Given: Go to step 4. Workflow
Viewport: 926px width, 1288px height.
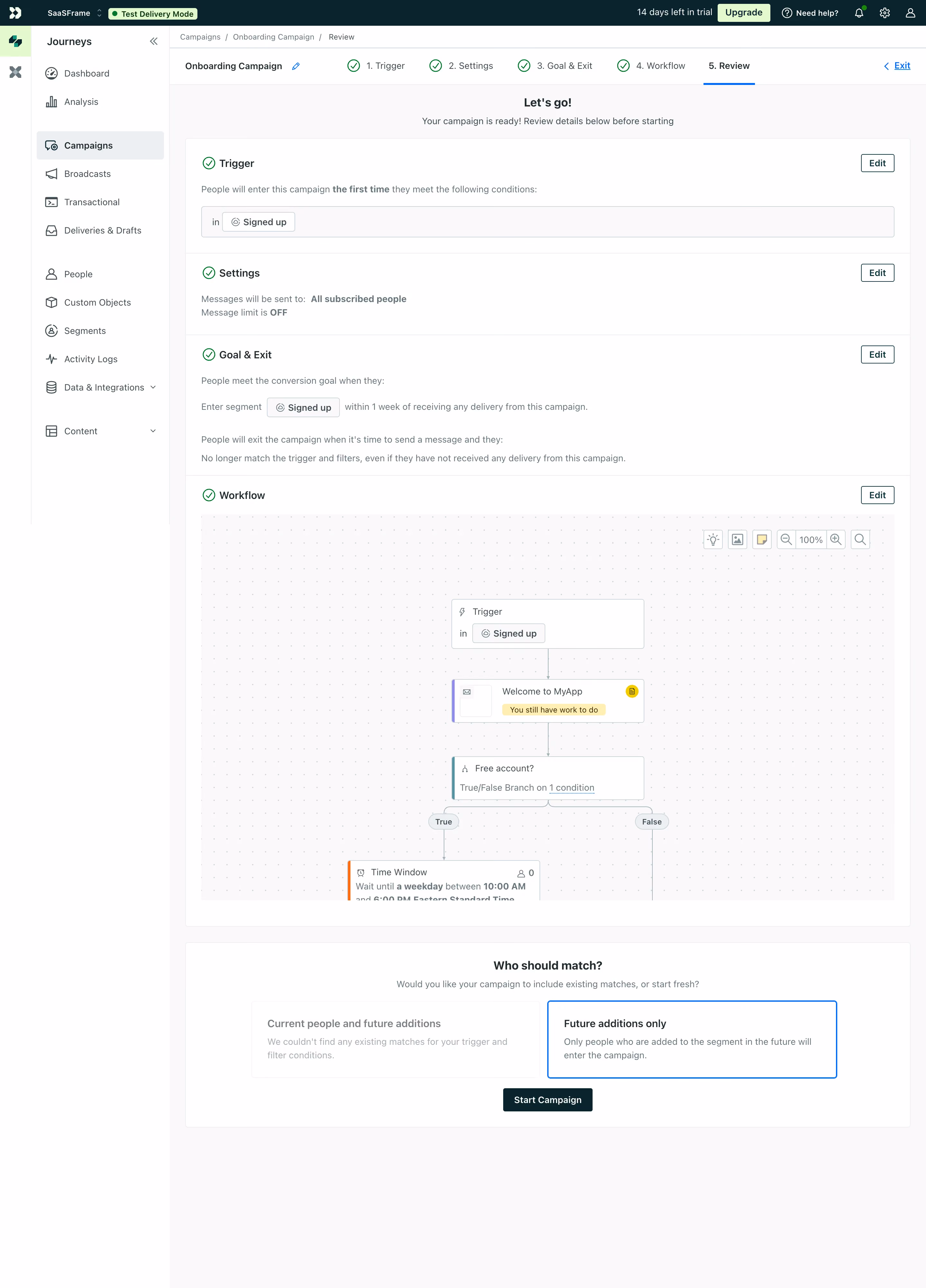Looking at the screenshot, I should click(651, 66).
